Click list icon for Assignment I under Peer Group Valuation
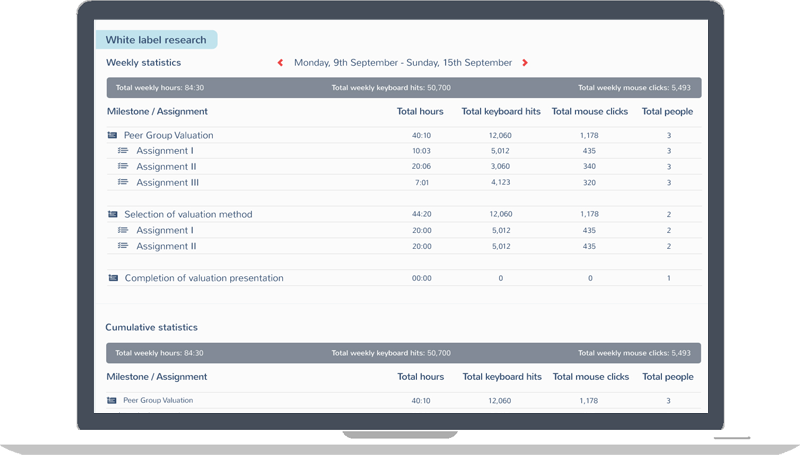Screen dimensions: 800x455 click(123, 151)
